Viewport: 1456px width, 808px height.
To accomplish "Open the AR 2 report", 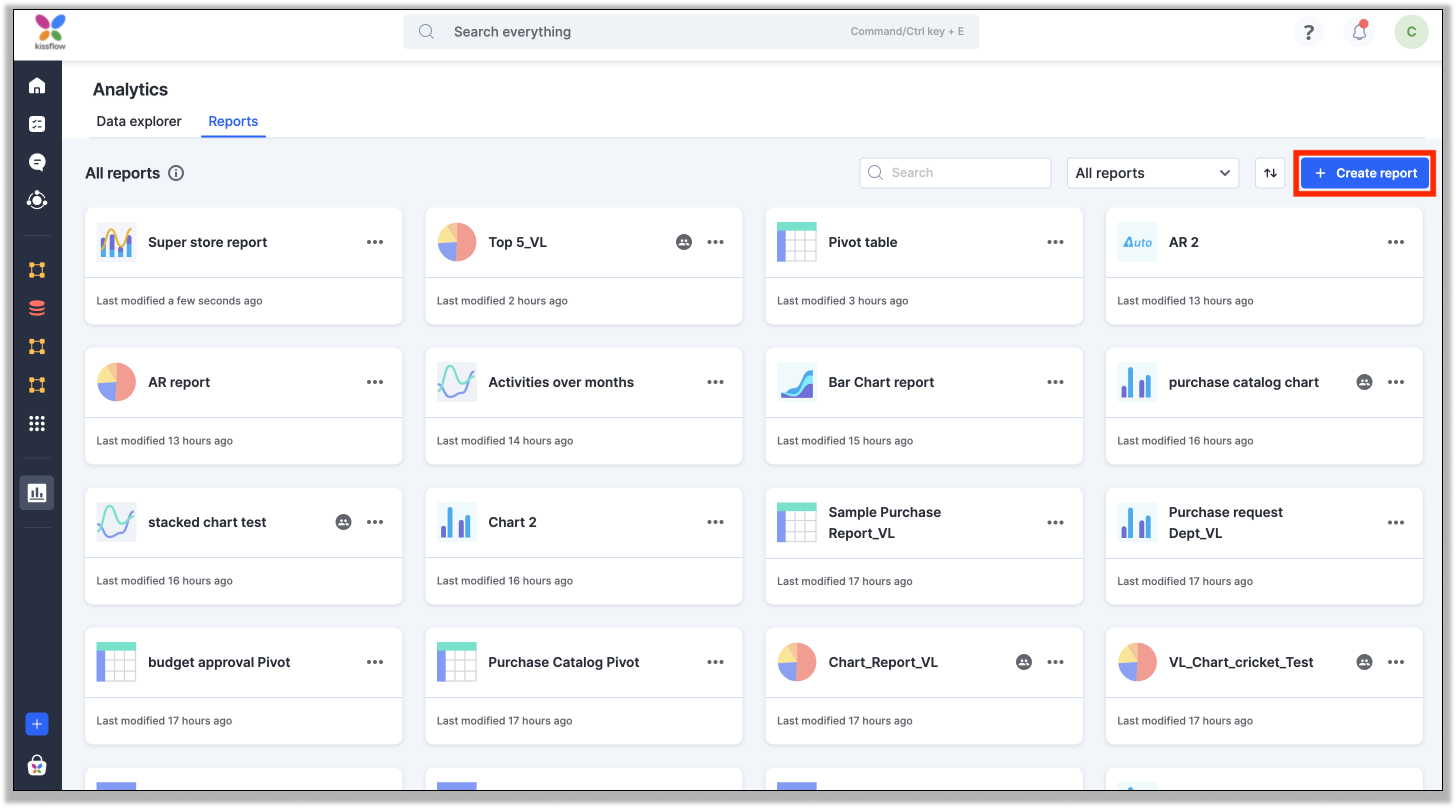I will [1183, 242].
